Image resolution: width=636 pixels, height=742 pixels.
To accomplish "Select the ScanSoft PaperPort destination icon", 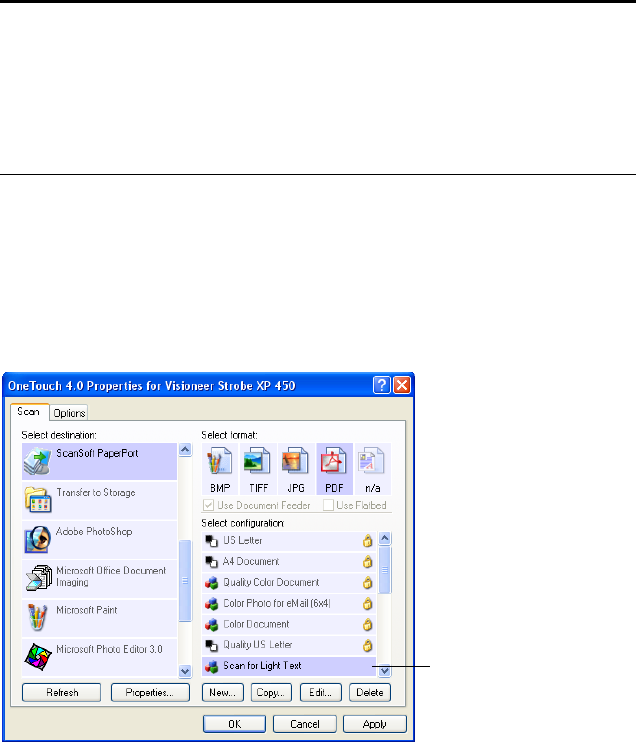I will click(x=37, y=461).
